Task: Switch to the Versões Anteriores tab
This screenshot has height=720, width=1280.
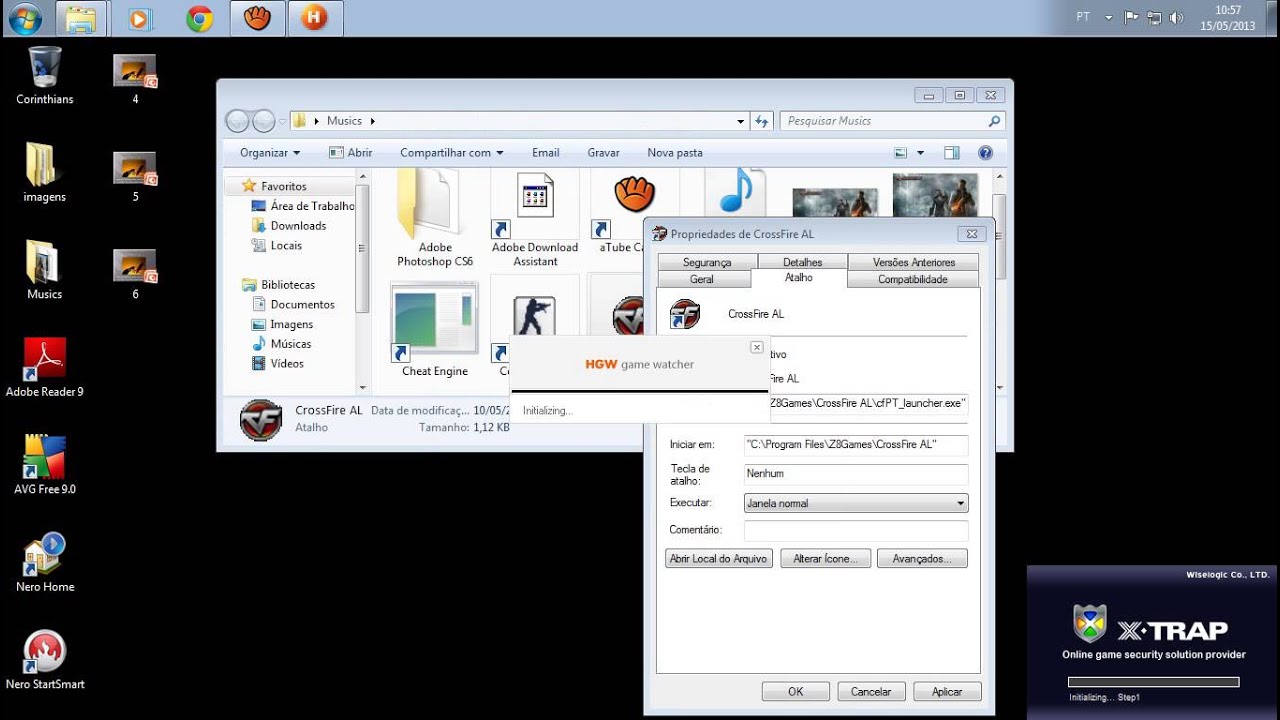Action: [x=914, y=262]
